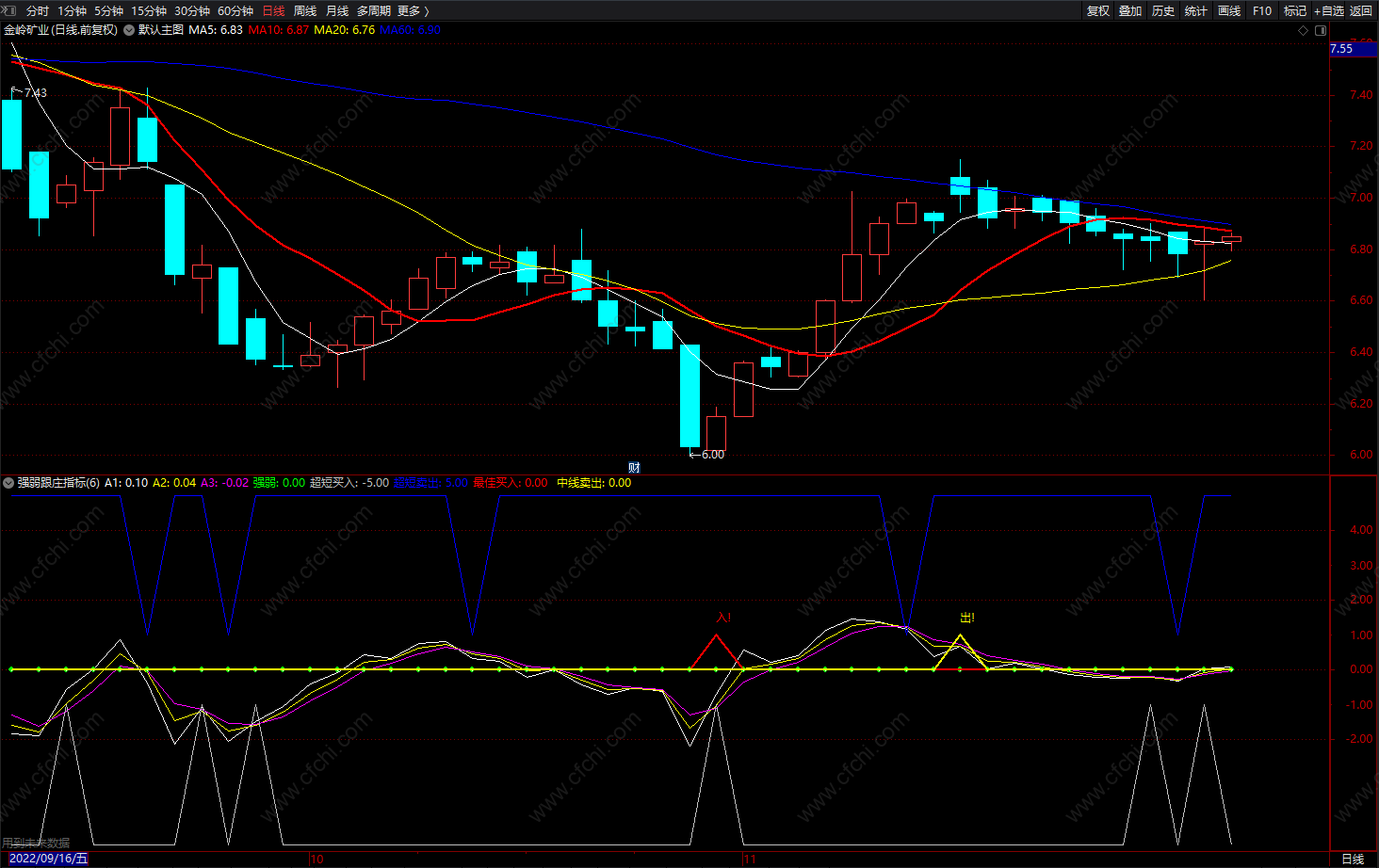This screenshot has height=868, width=1379.
Task: Open the 强弱跟庄指标 dropdown arrow
Action: click(8, 483)
